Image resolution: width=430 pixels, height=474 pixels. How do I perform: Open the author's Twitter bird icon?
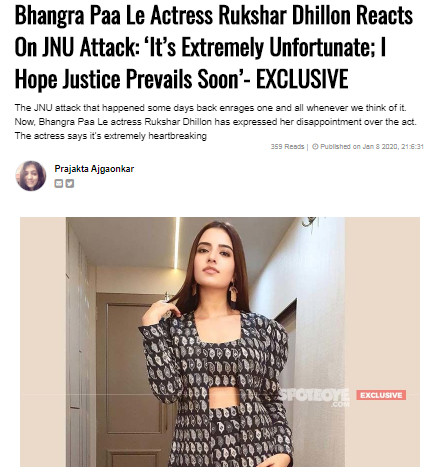tap(69, 183)
